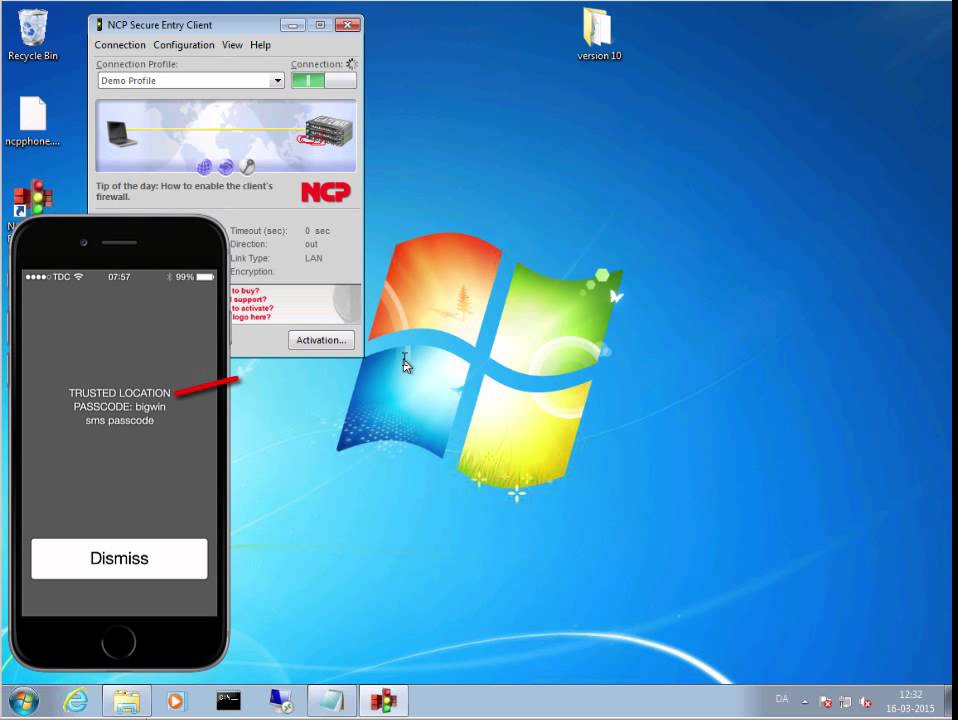Switch to NCP client taskbar button

pyautogui.click(x=384, y=701)
